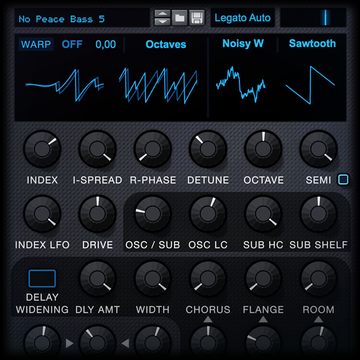Adjust the knob under the CHORUS triangle
360x360 pixels.
click(x=208, y=343)
